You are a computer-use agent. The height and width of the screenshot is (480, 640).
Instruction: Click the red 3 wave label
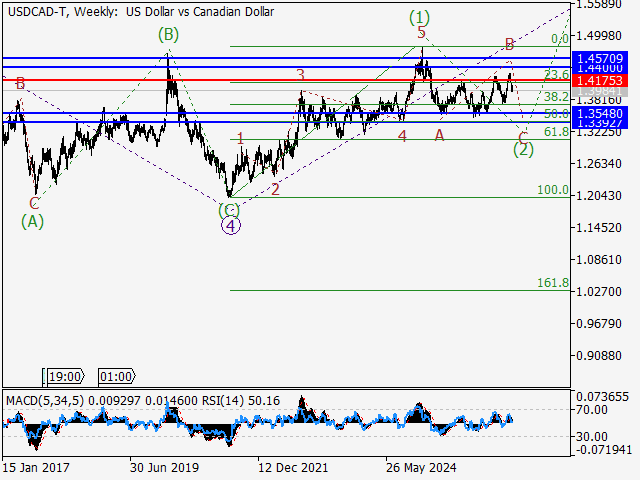coord(300,75)
